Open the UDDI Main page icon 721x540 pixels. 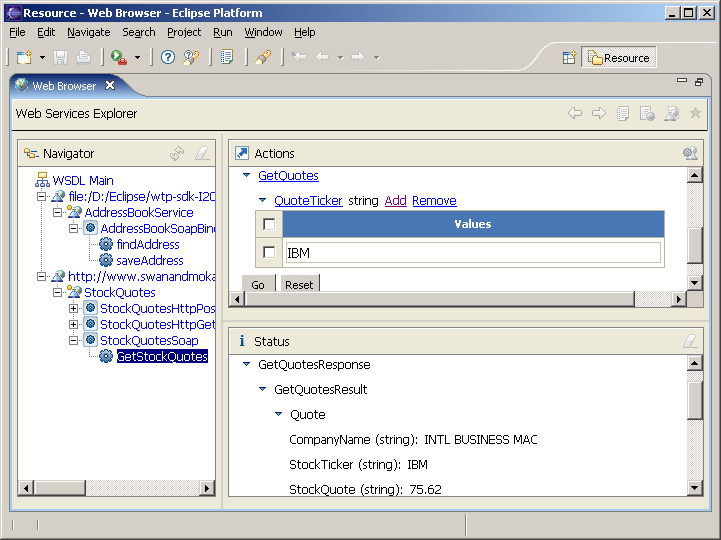(x=623, y=113)
